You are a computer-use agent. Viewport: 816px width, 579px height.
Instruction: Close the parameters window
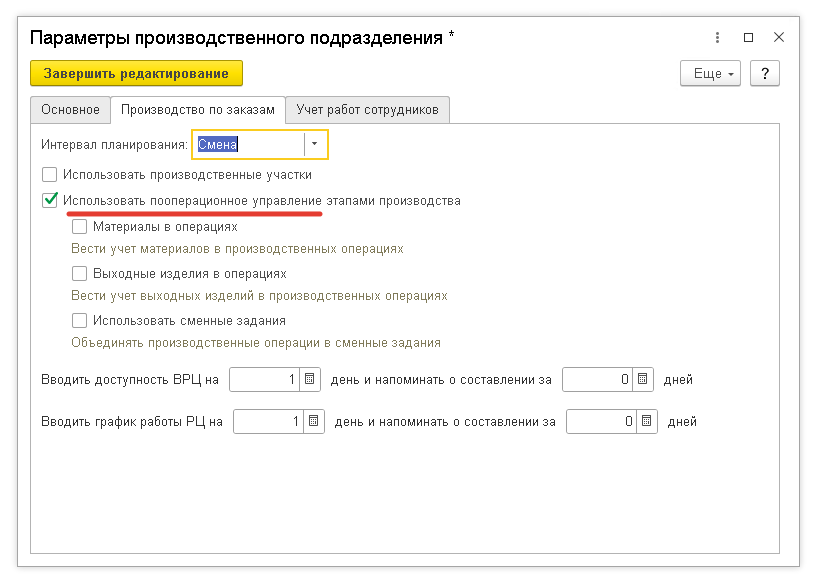click(x=779, y=38)
